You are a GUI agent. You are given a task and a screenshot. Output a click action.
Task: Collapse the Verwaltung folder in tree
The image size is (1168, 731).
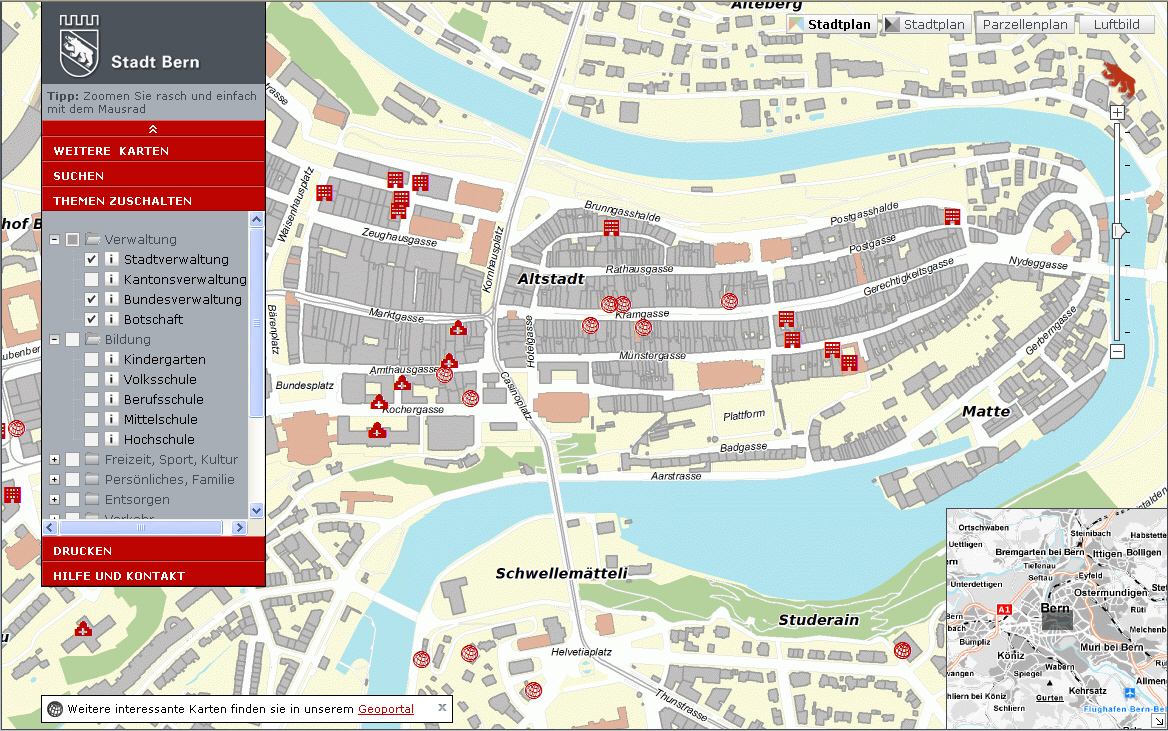click(x=55, y=240)
